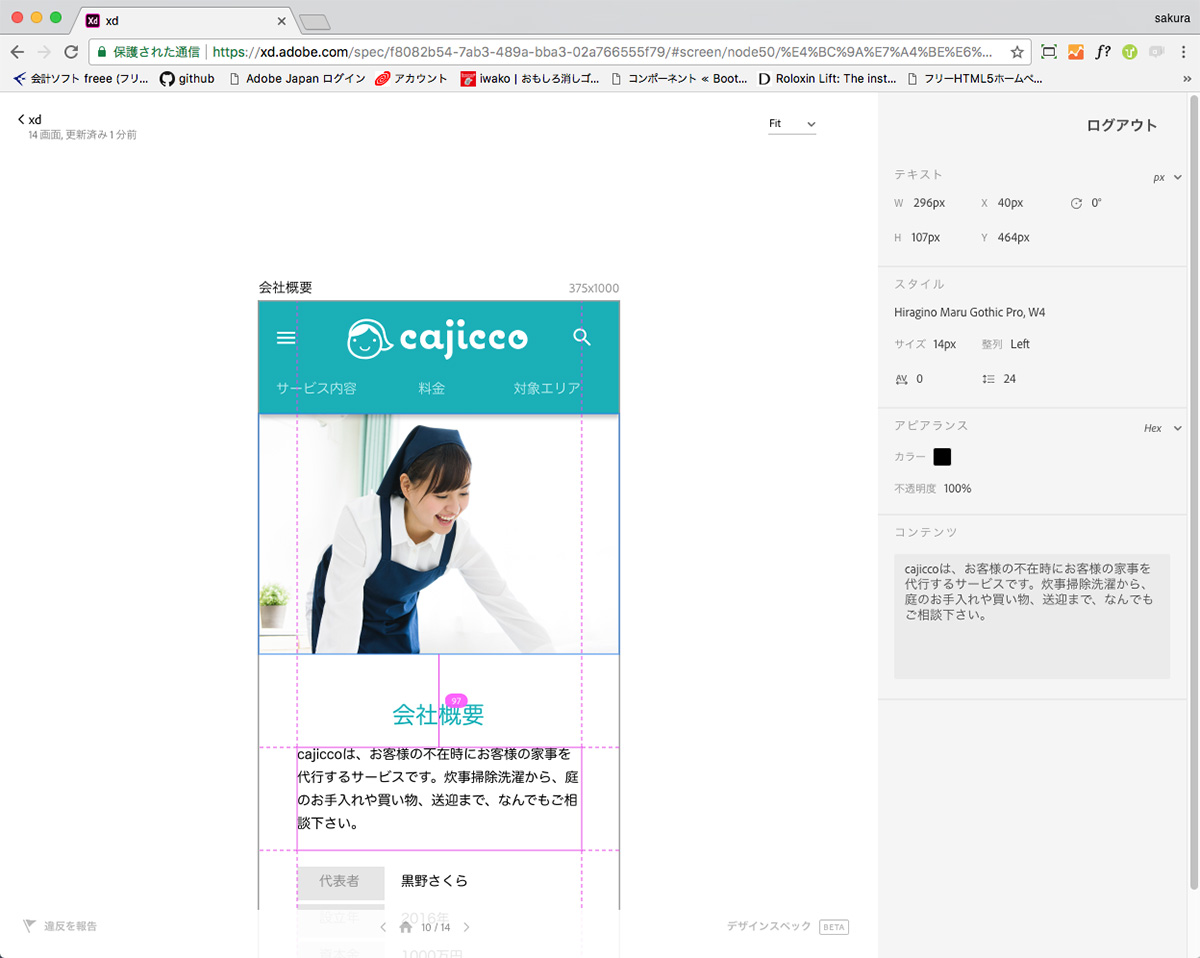This screenshot has width=1200, height=958.
Task: Go to the next screen arrow
Action: (466, 927)
